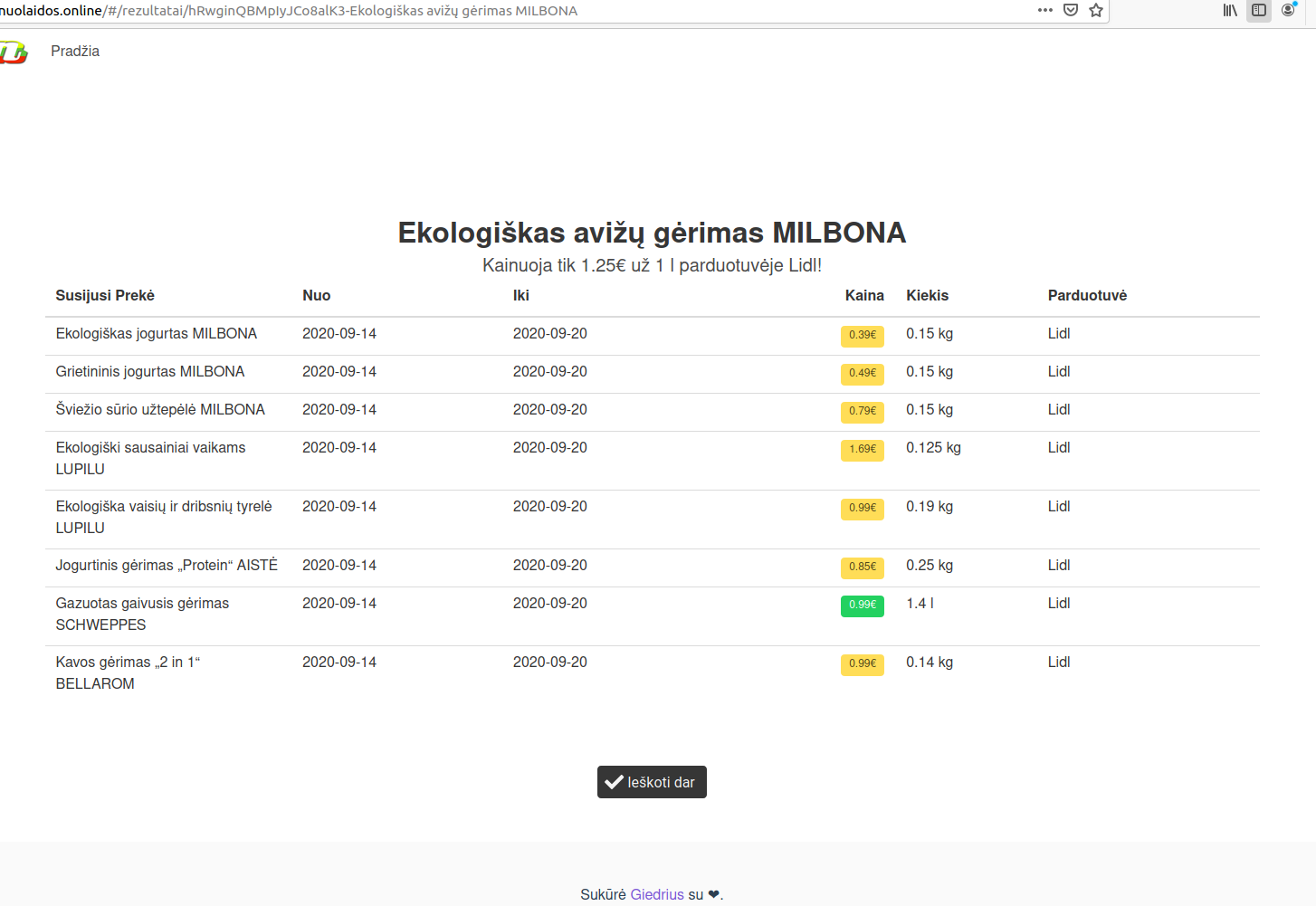Screen dimensions: 1316x906
Task: Select Ekologiška vaisių ir dribsnių tyrelė LUPILU
Action: point(164,517)
